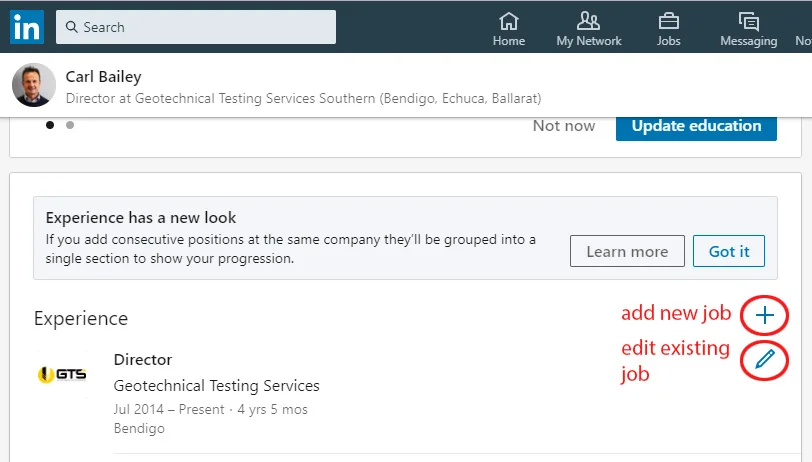
Task: Click the Learn more button
Action: tap(627, 251)
